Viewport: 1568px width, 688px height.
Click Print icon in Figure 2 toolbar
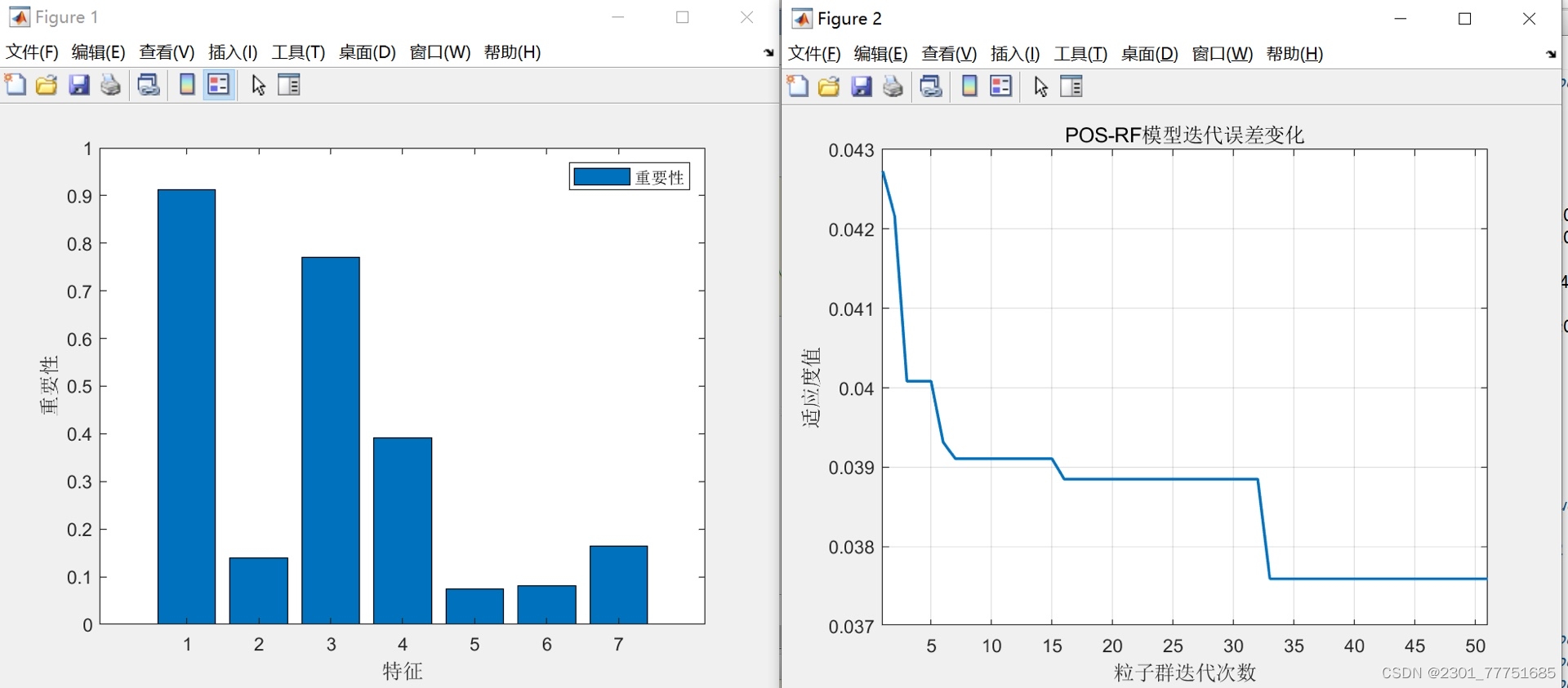(x=893, y=87)
